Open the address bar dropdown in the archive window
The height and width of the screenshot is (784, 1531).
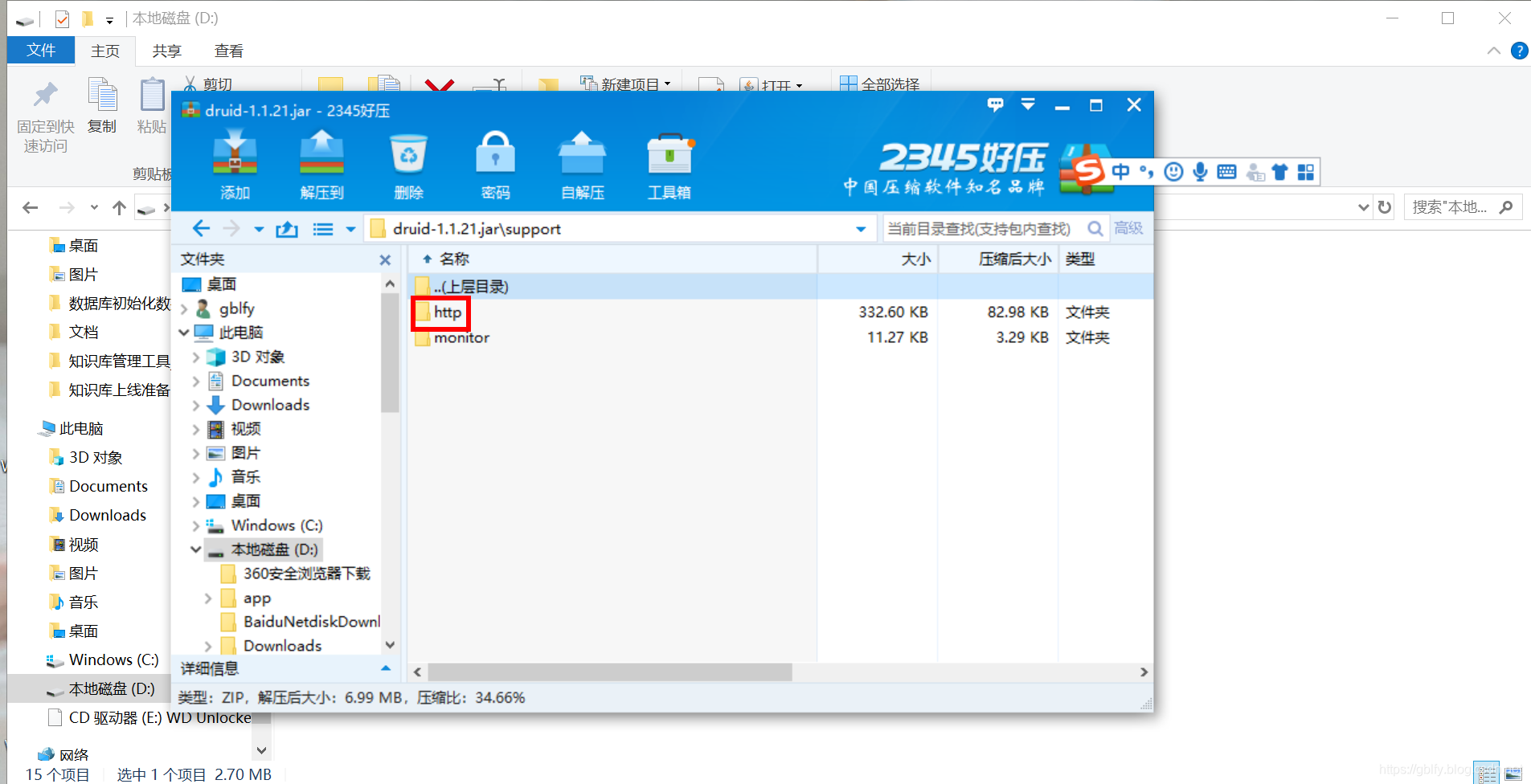tap(862, 228)
